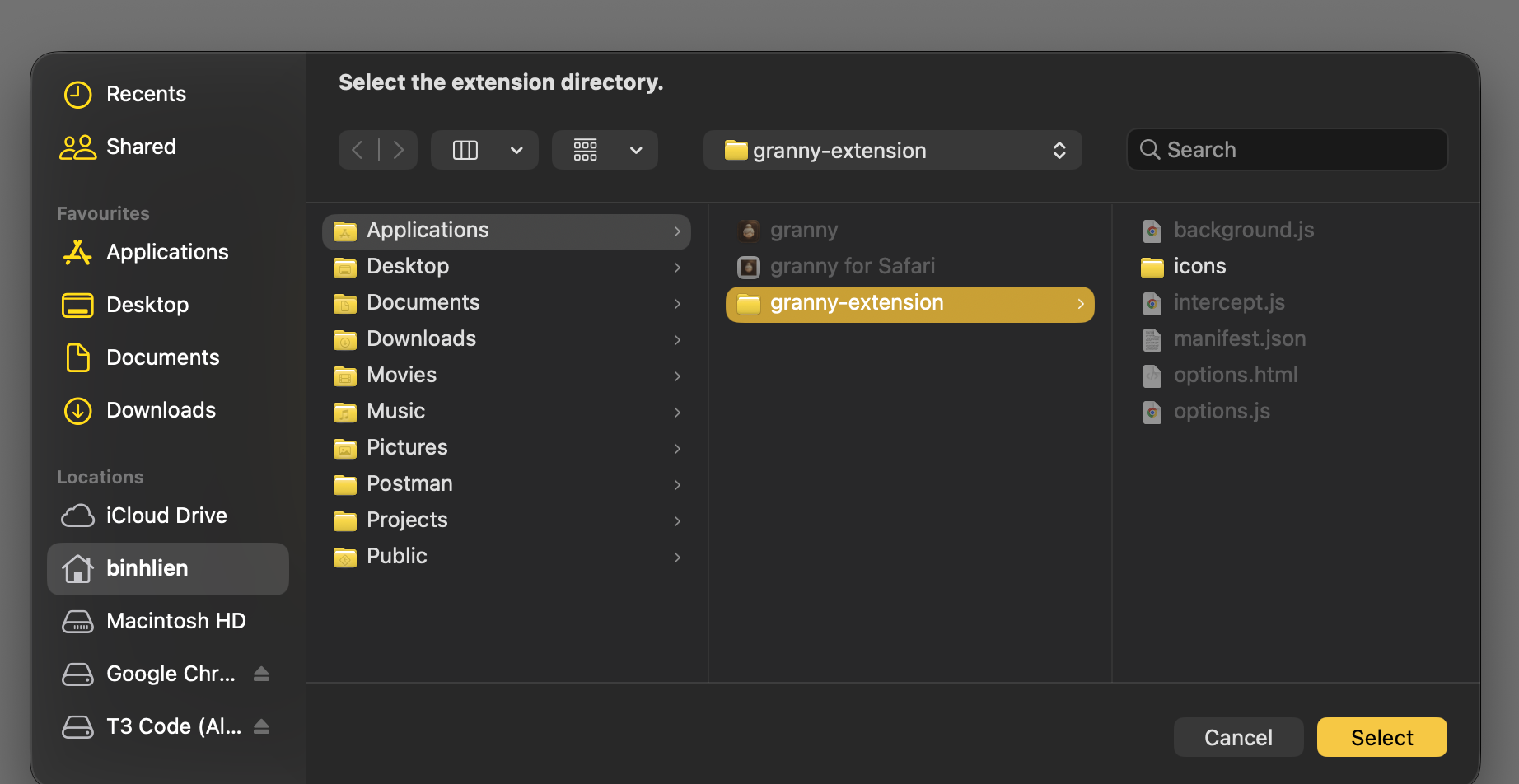Click the options.html file

1295,376
